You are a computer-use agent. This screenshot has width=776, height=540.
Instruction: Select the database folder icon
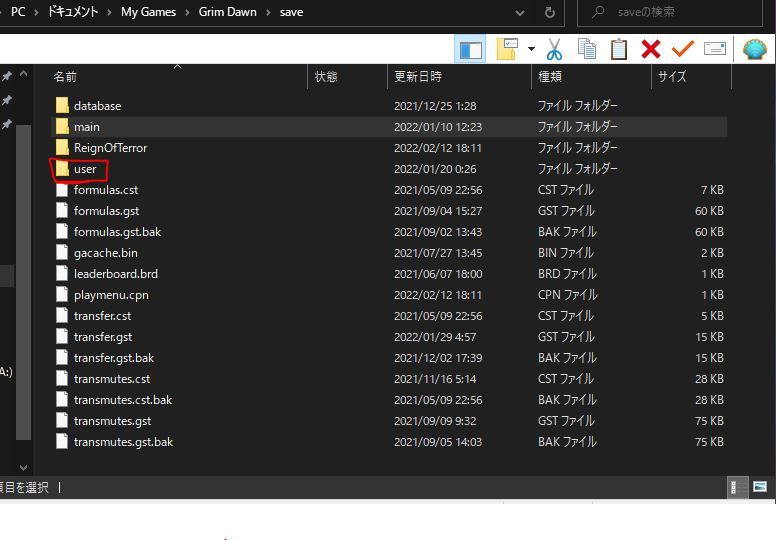click(x=62, y=105)
